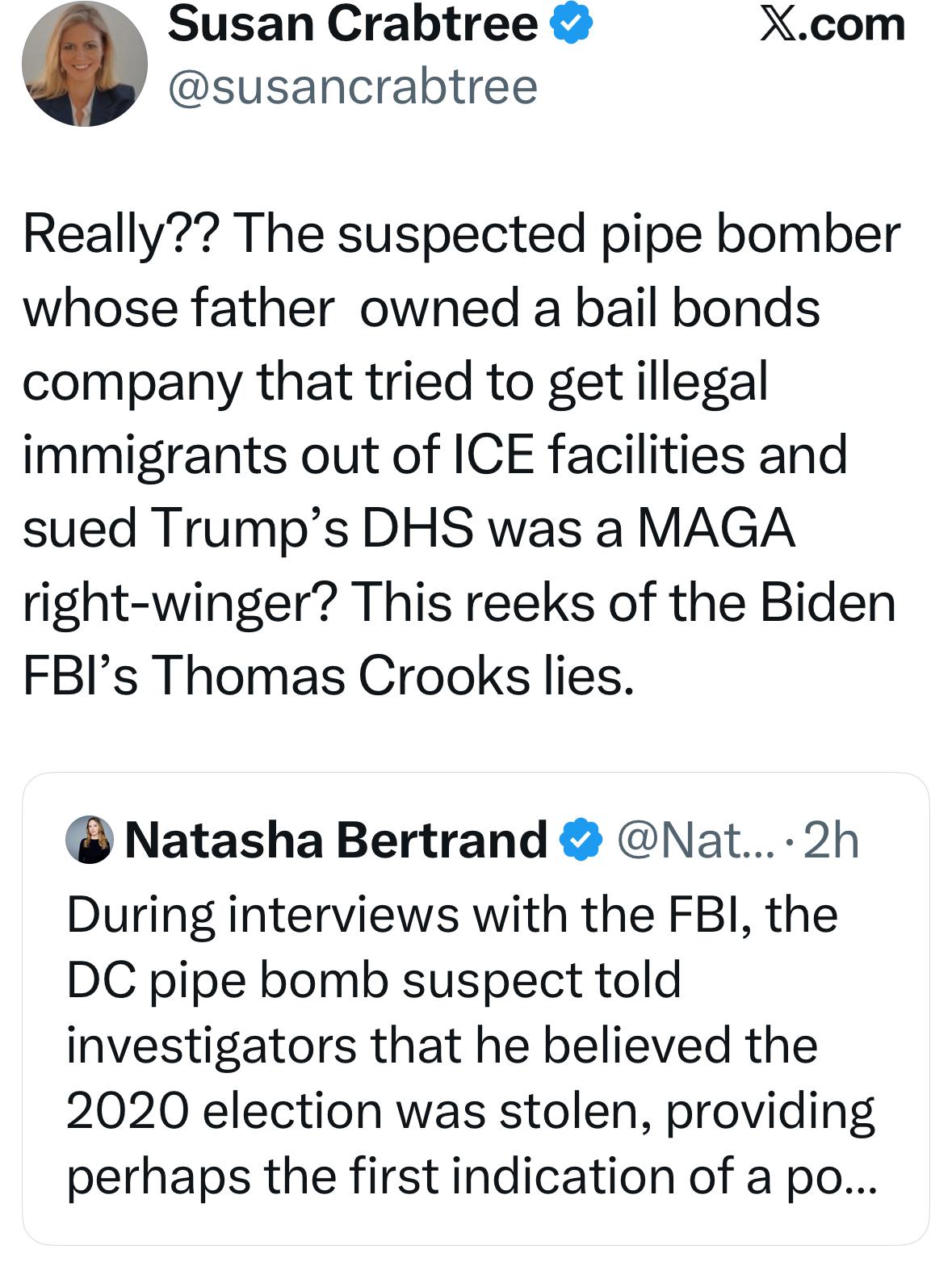Select the phrase "Thomas Crooks lies."
This screenshot has height=1262, width=952.
(x=393, y=675)
